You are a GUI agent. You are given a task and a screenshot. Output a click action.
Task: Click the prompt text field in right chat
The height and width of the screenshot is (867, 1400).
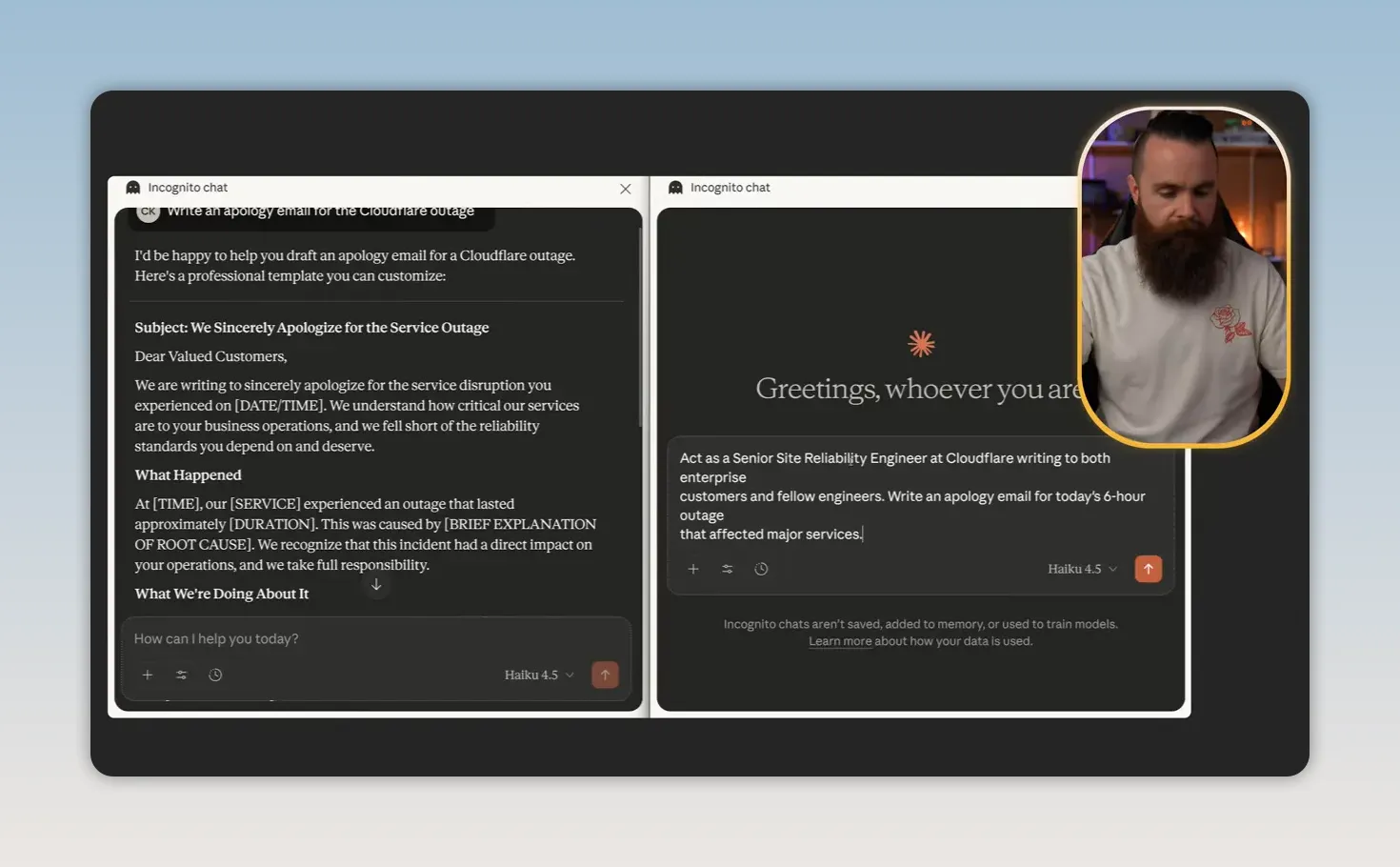[919, 496]
